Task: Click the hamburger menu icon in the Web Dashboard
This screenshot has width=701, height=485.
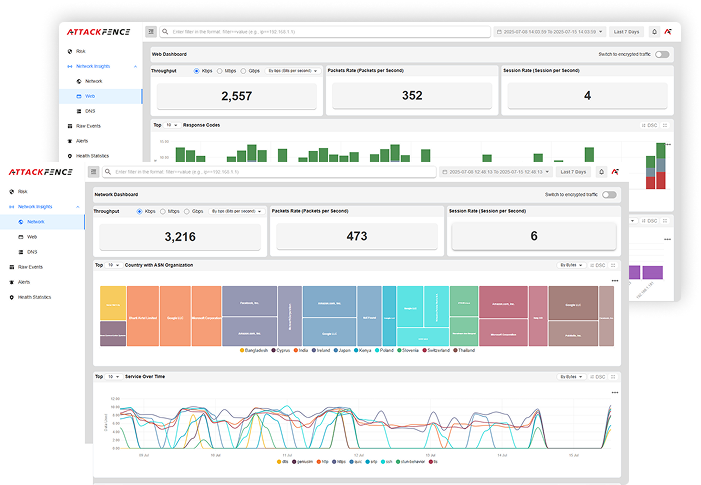Action: [151, 32]
